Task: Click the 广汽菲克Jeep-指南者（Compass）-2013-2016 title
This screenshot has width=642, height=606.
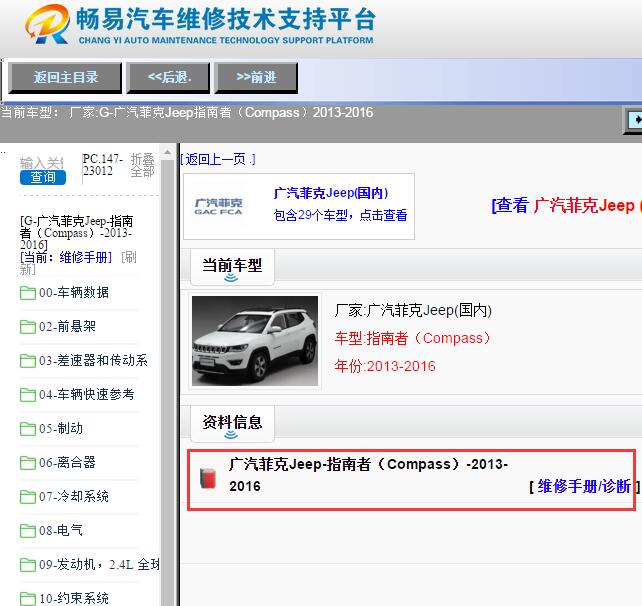Action: (x=368, y=475)
